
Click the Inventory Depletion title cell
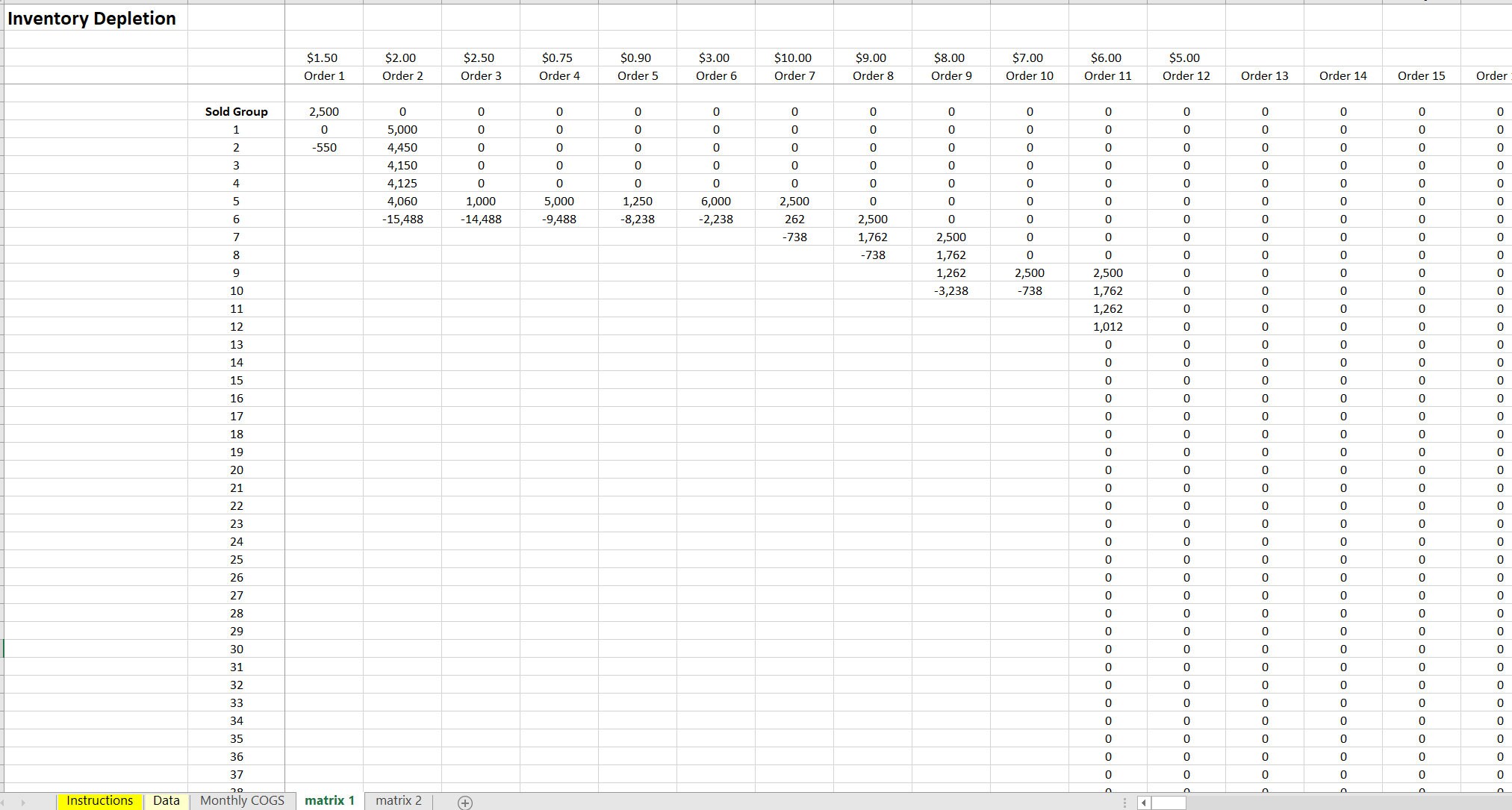[x=91, y=18]
